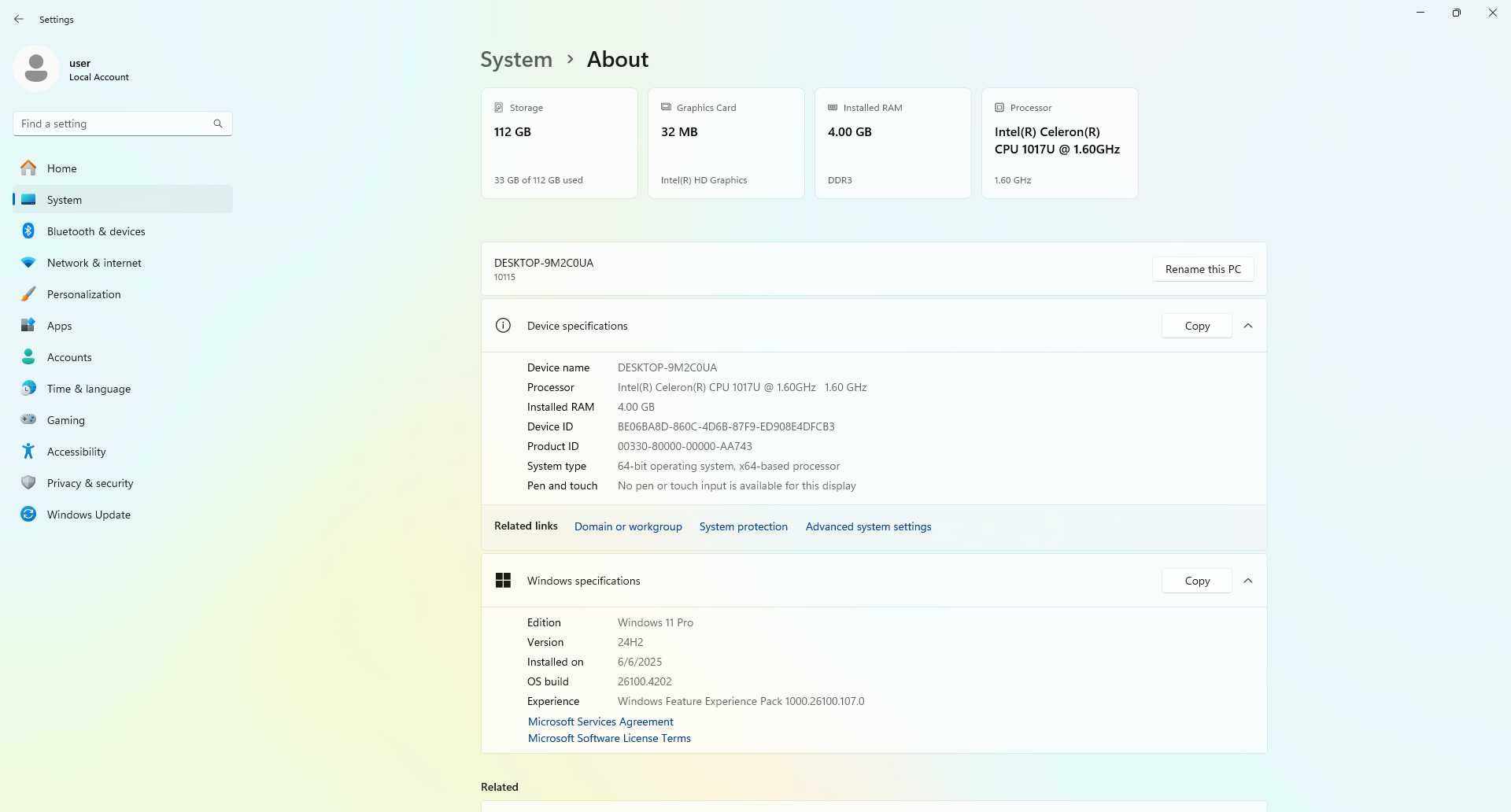This screenshot has width=1511, height=812.
Task: Click System in the breadcrumb
Action: [x=516, y=59]
